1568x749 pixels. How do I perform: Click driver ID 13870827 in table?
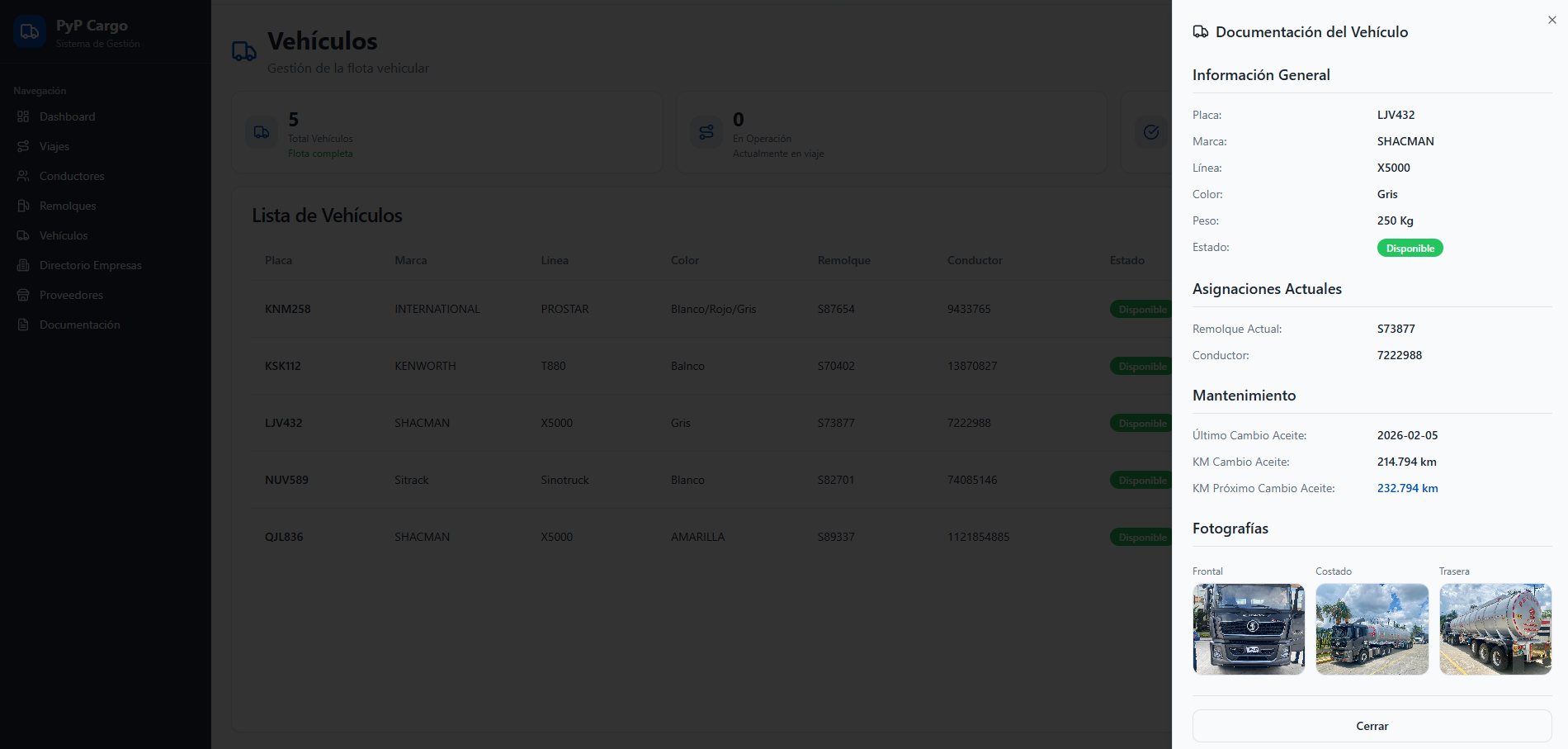tap(972, 366)
